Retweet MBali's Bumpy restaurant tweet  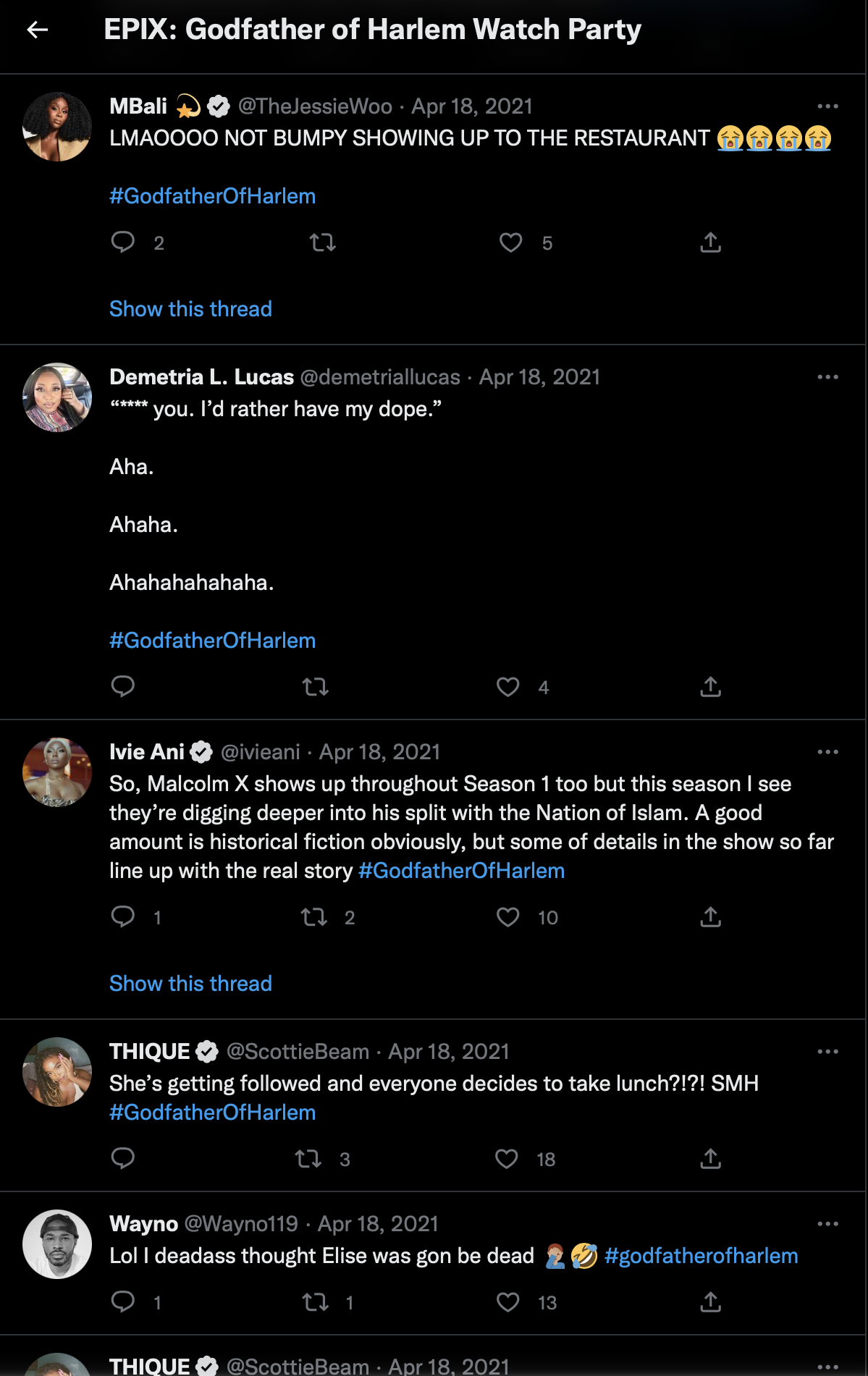pos(323,242)
